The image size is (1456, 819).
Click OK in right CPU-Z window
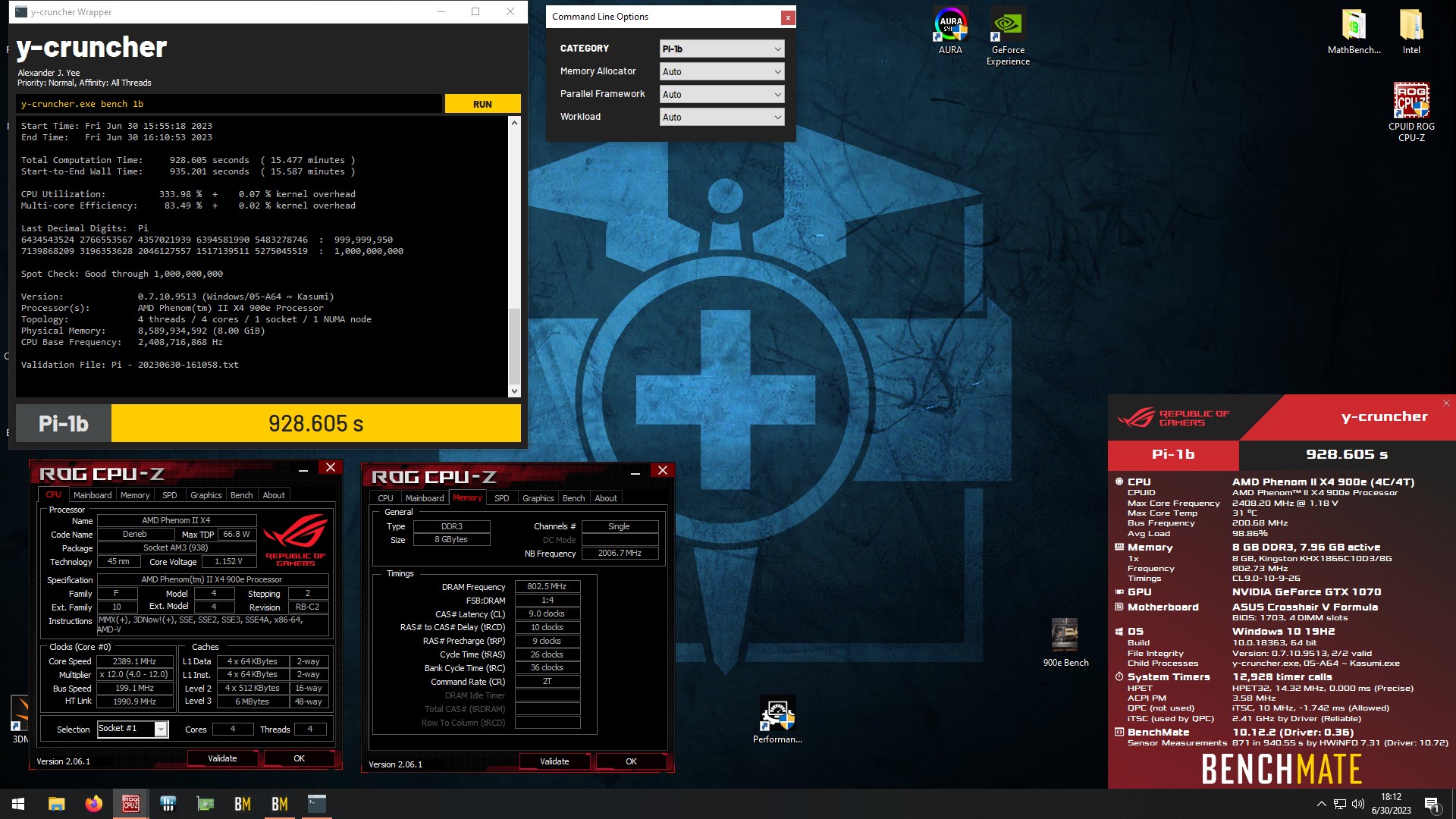click(631, 761)
